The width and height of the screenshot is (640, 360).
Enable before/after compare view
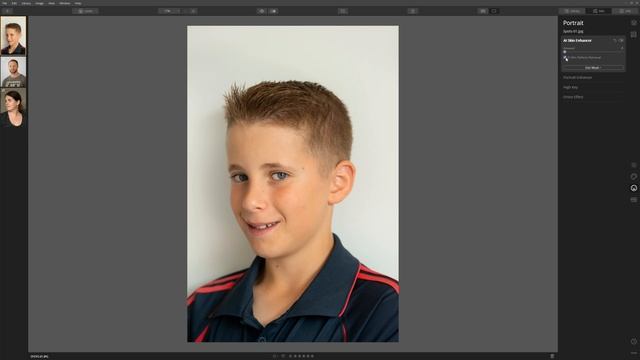tap(273, 11)
